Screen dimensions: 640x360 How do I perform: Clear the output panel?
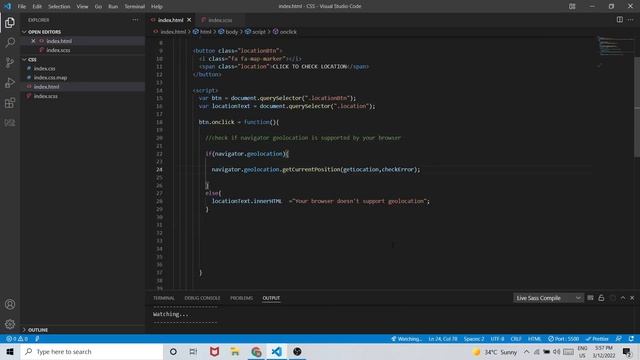(x=590, y=298)
